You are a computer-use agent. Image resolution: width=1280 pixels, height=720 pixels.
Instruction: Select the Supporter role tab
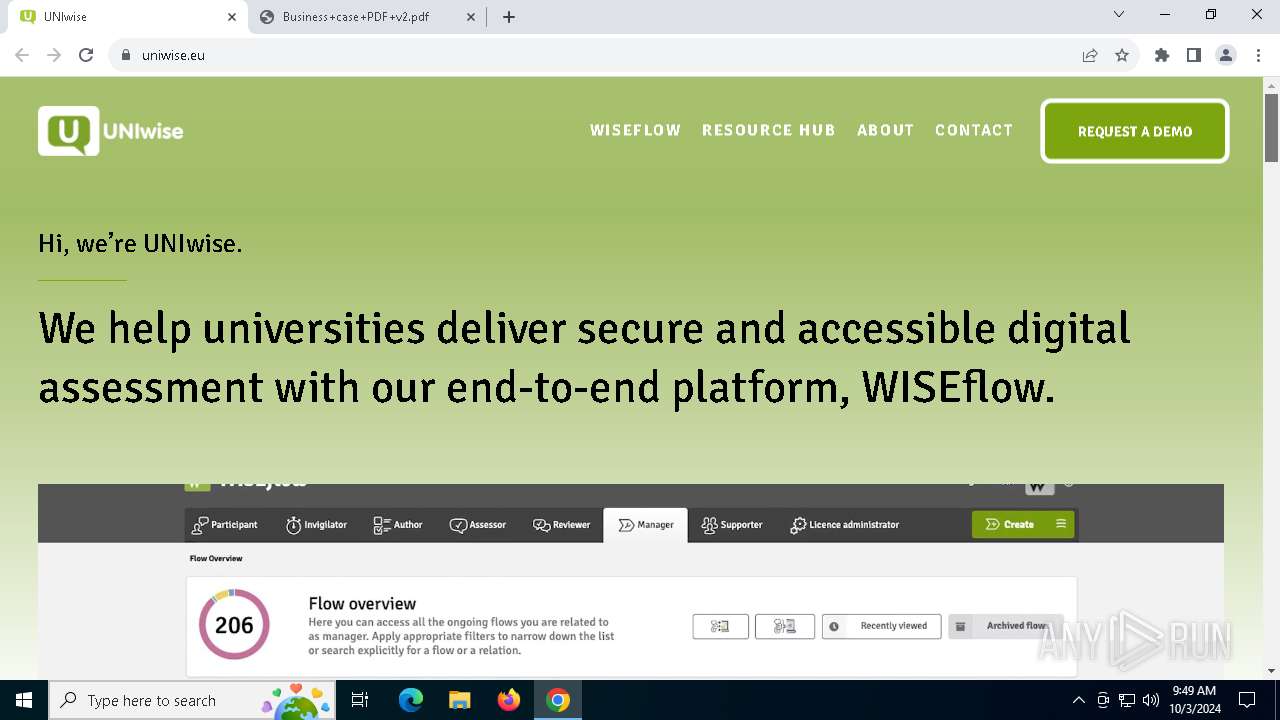point(732,525)
